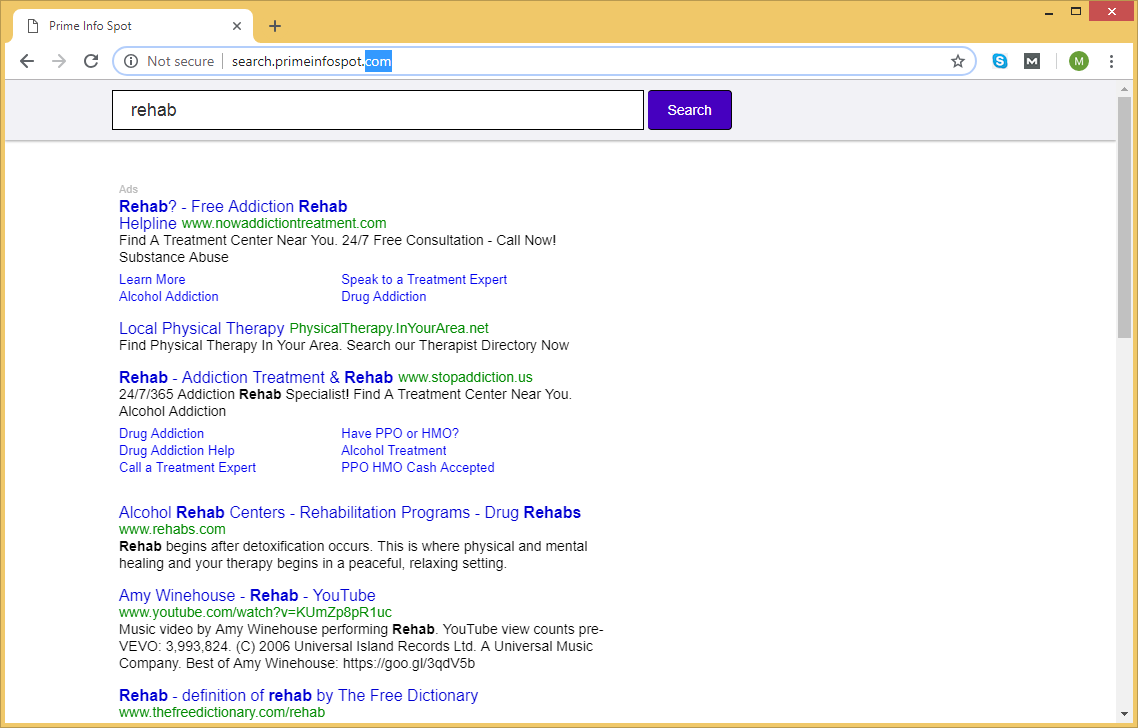Click the Speak to a Treatment Expert link
Viewport: 1138px width, 728px height.
(424, 280)
